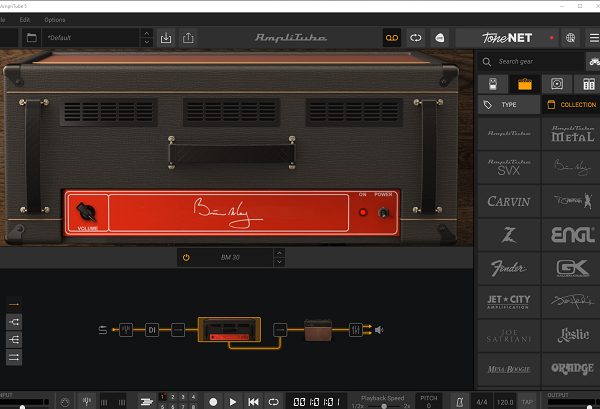The width and height of the screenshot is (600, 409).
Task: Open the ToneNET panel button
Action: click(x=507, y=38)
